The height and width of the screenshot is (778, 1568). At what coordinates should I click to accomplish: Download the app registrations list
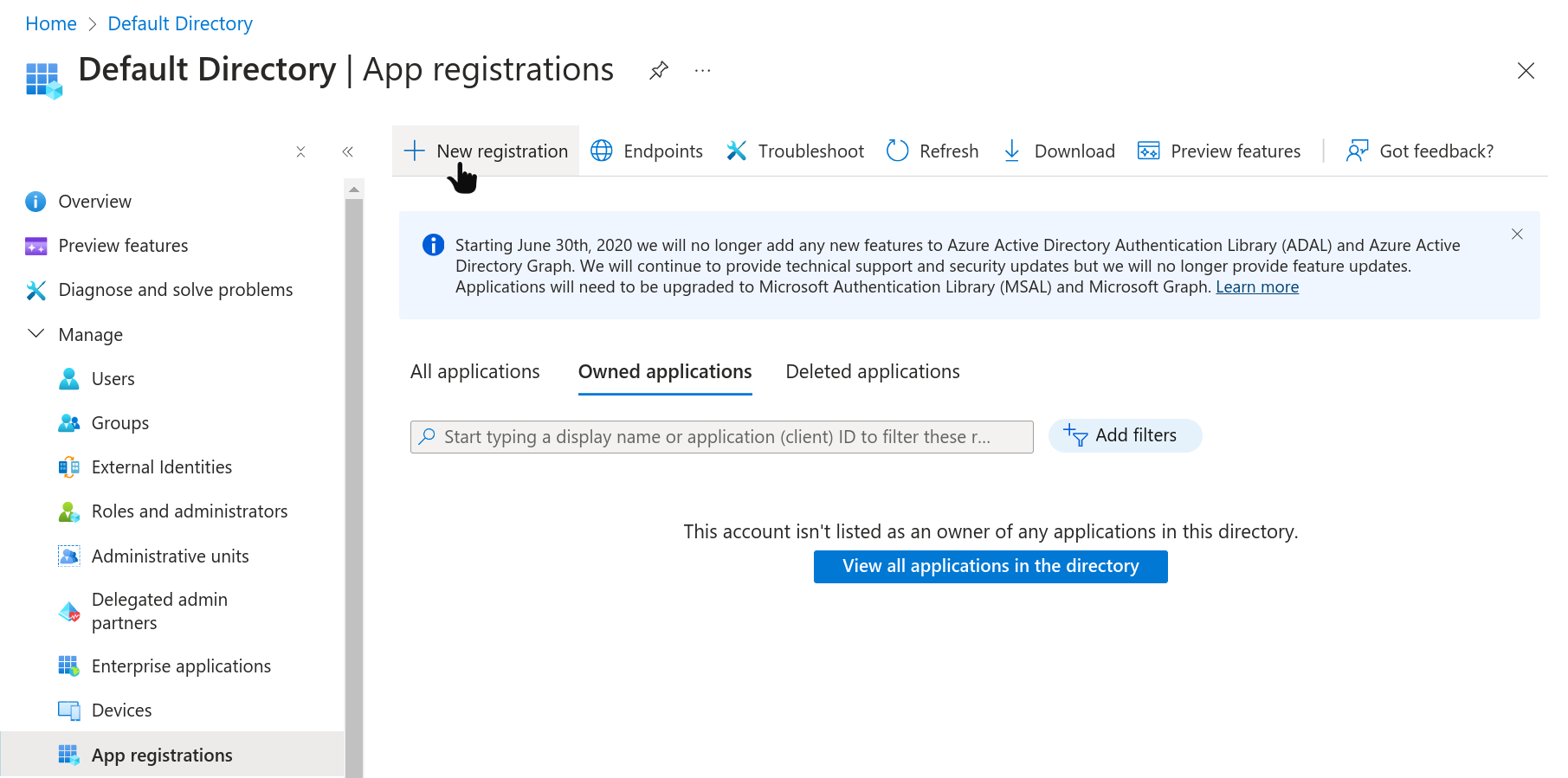click(x=1058, y=151)
